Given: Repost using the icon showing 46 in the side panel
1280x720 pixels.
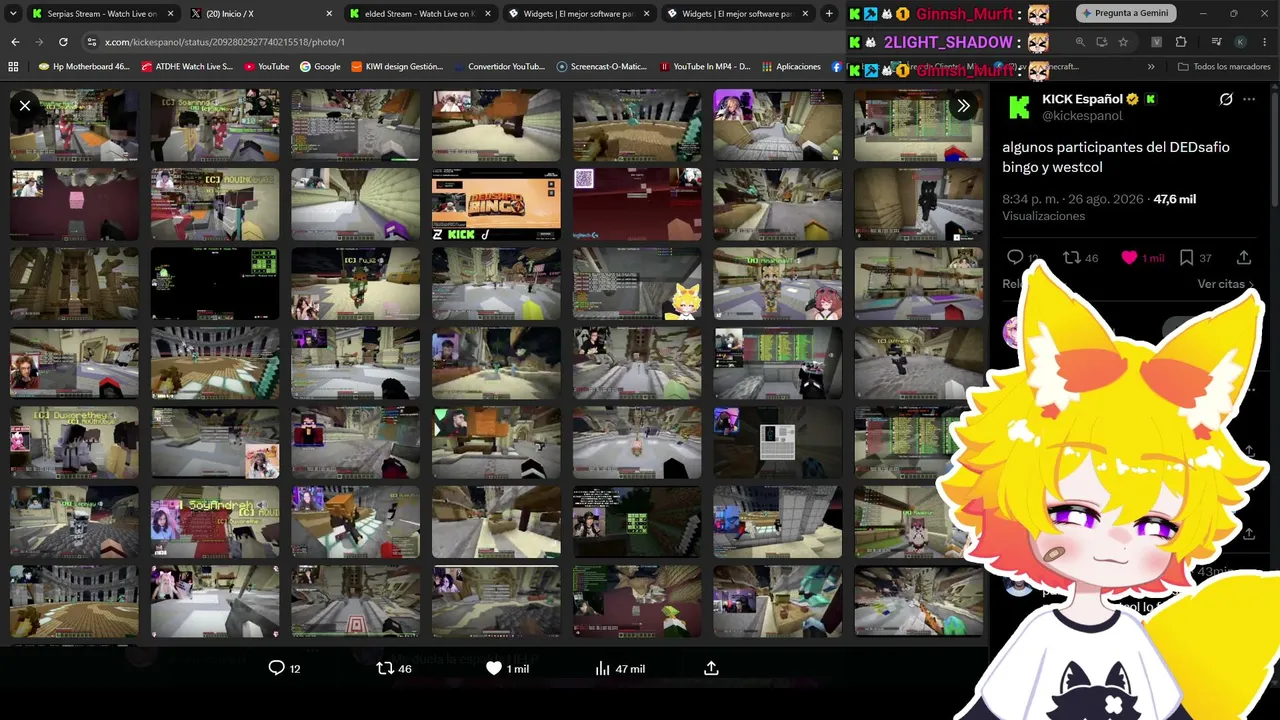Looking at the screenshot, I should click(1071, 257).
